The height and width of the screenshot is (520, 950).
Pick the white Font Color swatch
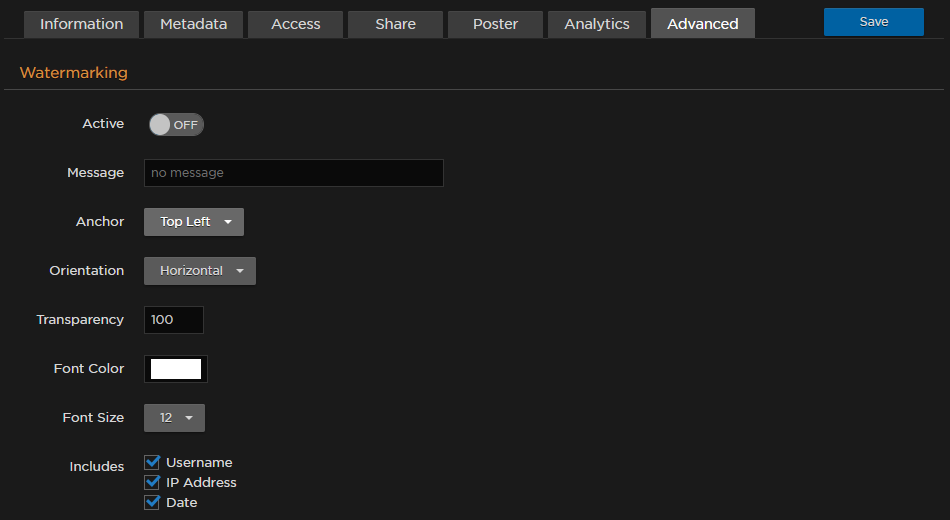tap(176, 369)
